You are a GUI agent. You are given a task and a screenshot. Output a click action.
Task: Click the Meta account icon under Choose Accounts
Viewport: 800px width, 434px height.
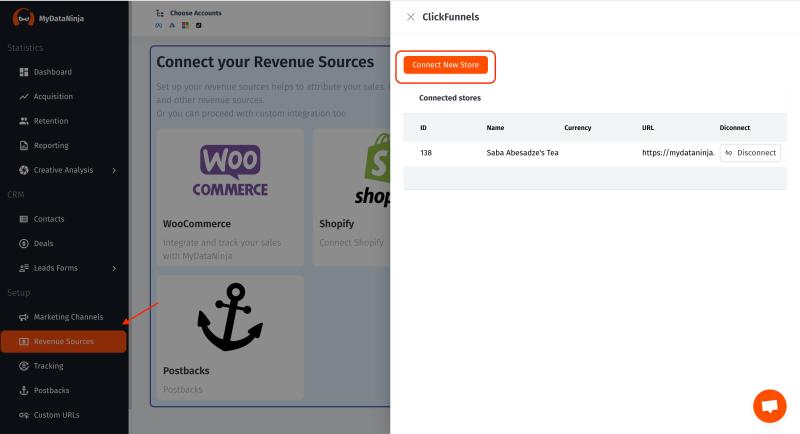click(x=159, y=25)
